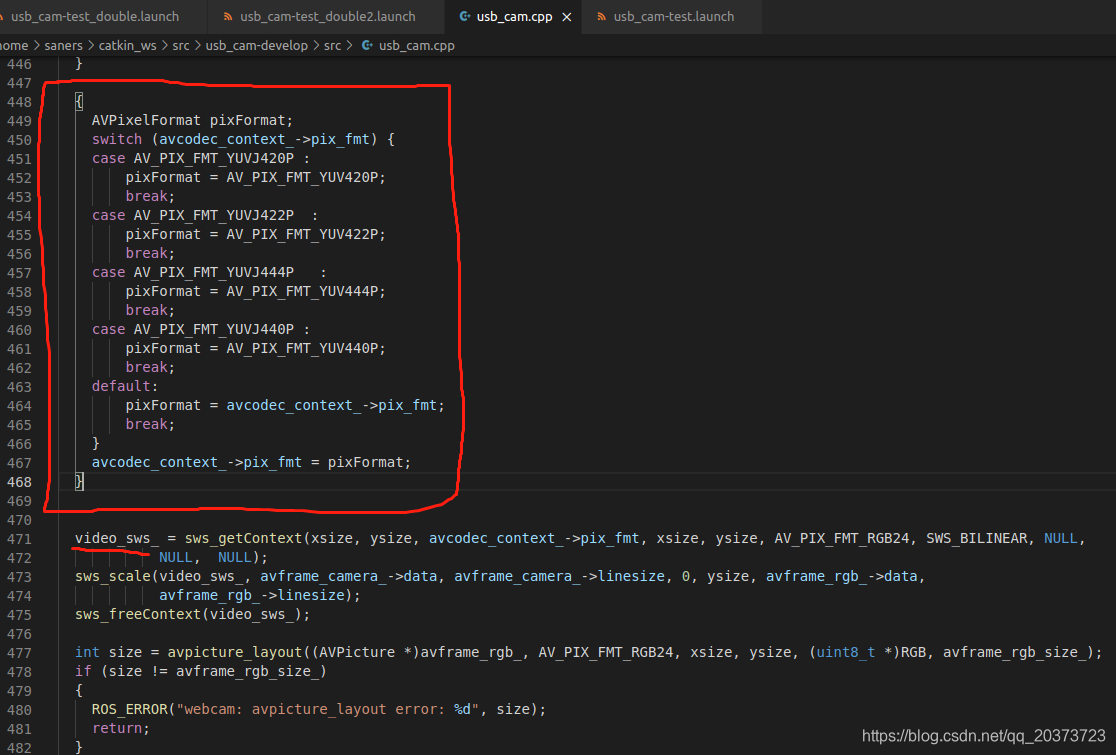Click AV_PIX_FMT_YUVJ444P in the case statement

[214, 273]
